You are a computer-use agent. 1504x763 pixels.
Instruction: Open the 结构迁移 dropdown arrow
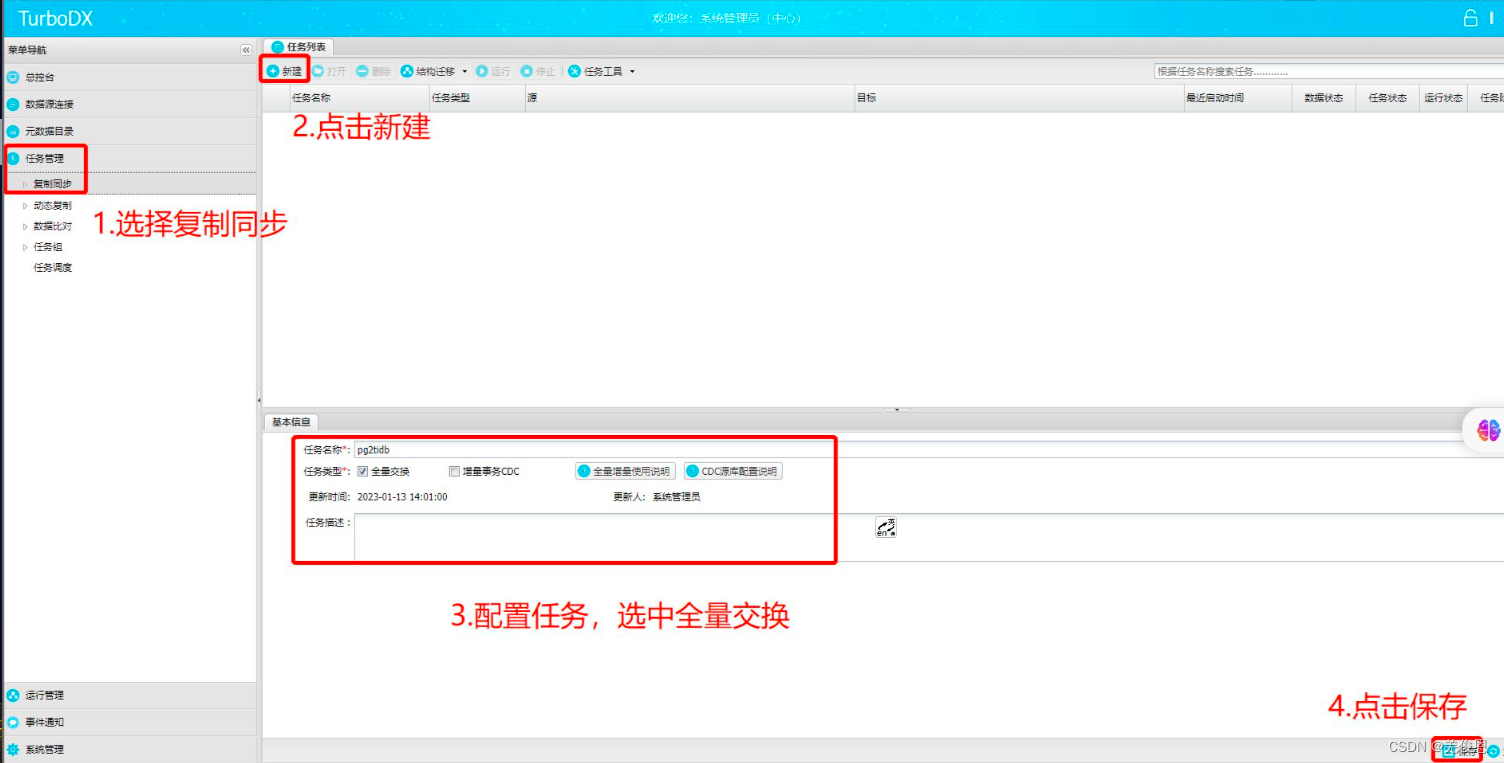465,72
